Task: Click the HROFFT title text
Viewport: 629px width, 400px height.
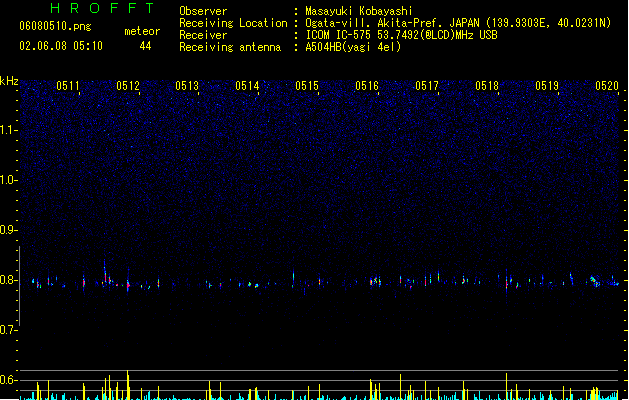Action: tap(102, 8)
